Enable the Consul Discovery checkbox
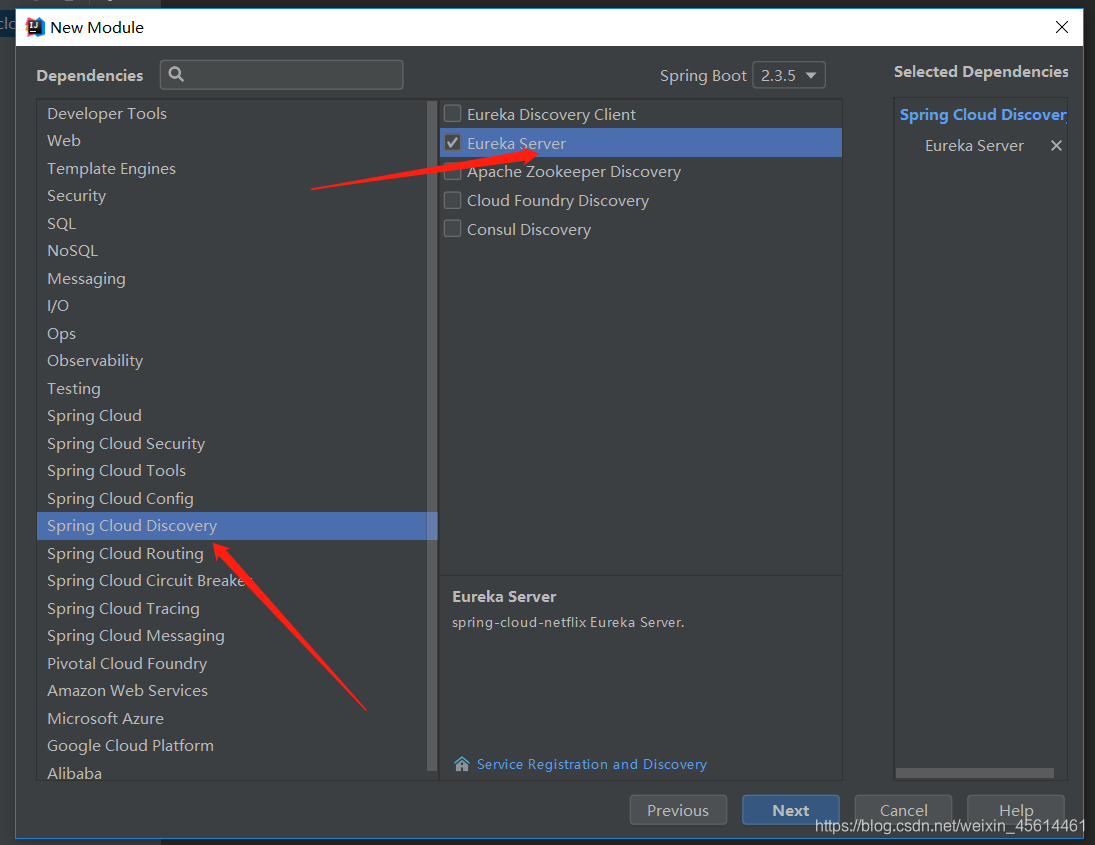Viewport: 1095px width, 845px height. coord(453,229)
